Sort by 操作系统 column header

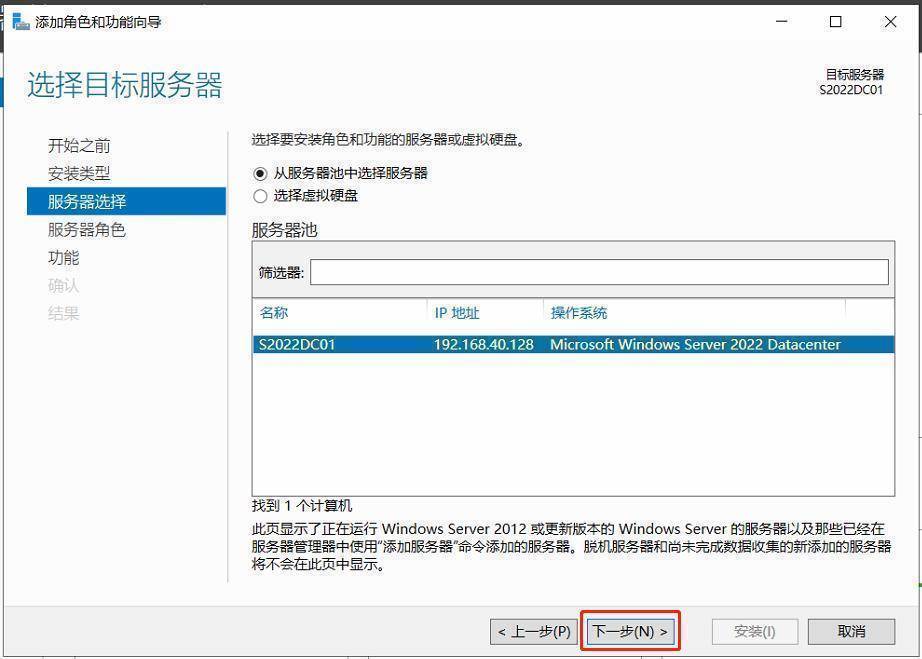(579, 313)
